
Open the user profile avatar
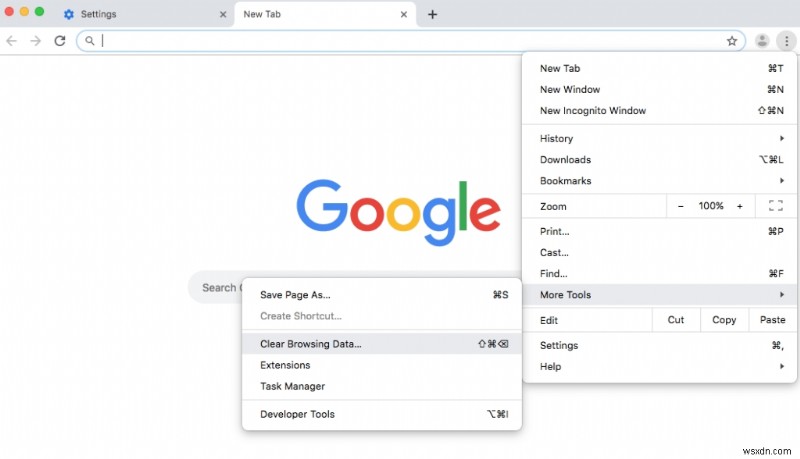coord(762,41)
